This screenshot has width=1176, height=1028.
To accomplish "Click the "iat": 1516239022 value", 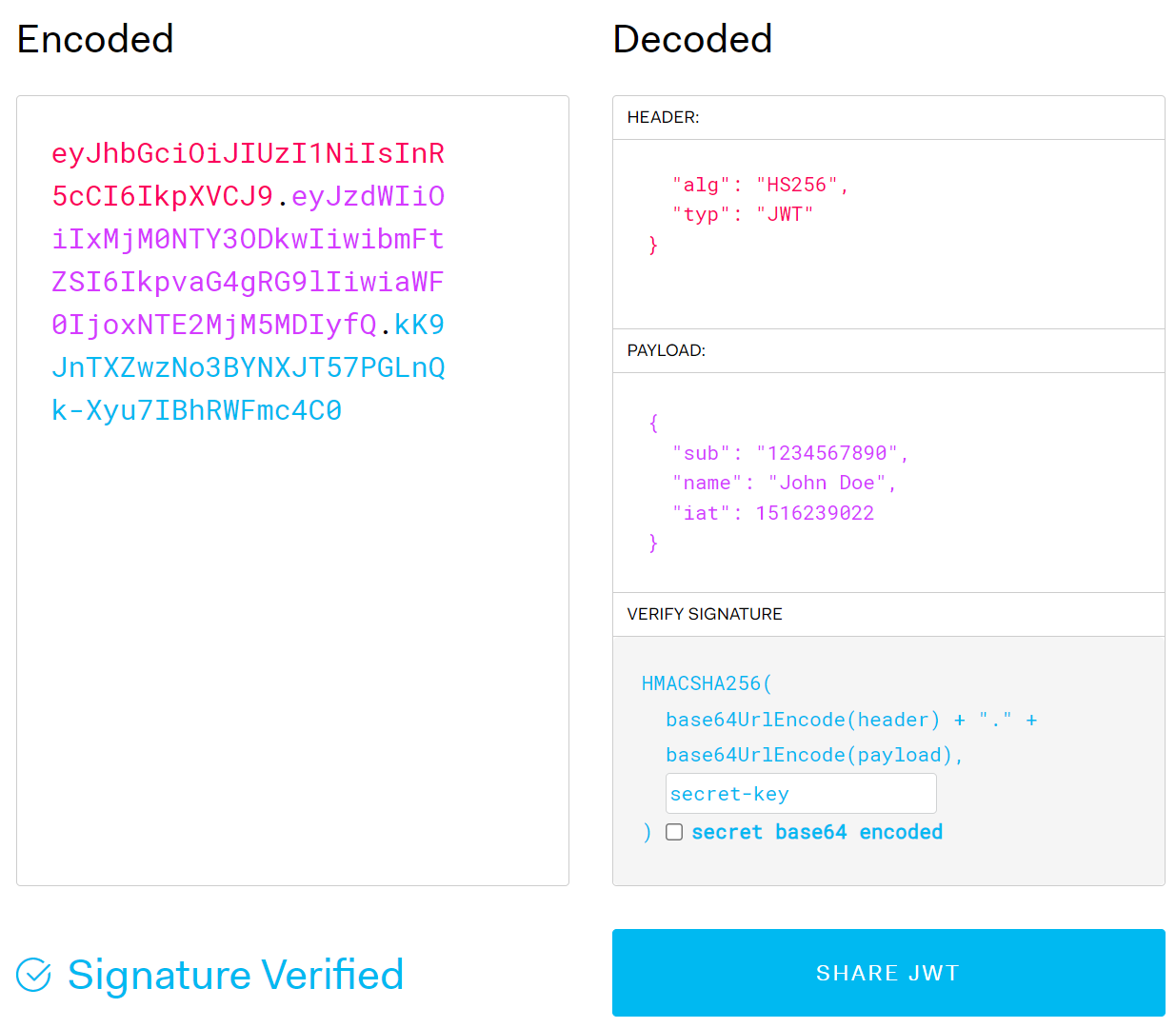I will pyautogui.click(x=814, y=513).
